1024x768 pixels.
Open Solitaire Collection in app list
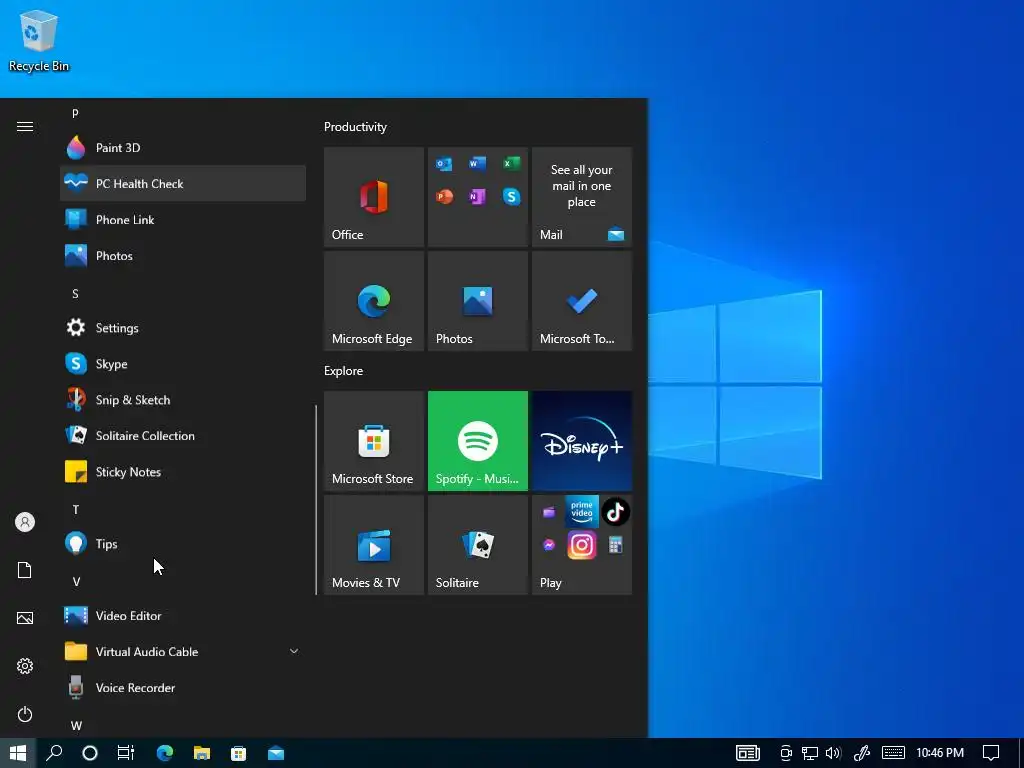[183, 436]
